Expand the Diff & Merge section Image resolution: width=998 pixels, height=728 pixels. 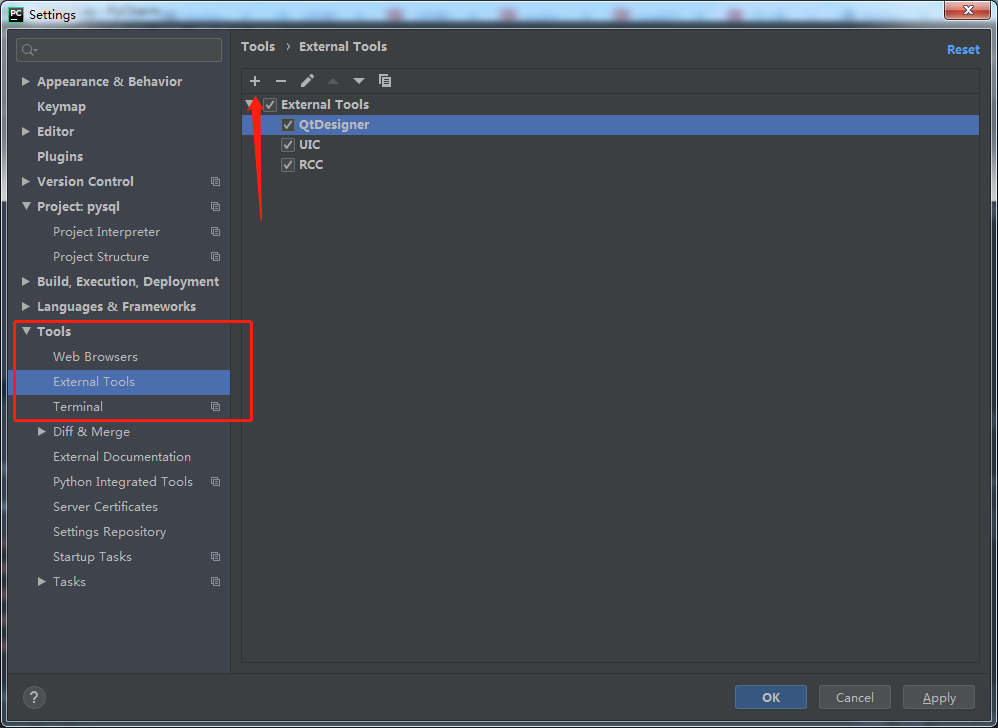41,431
